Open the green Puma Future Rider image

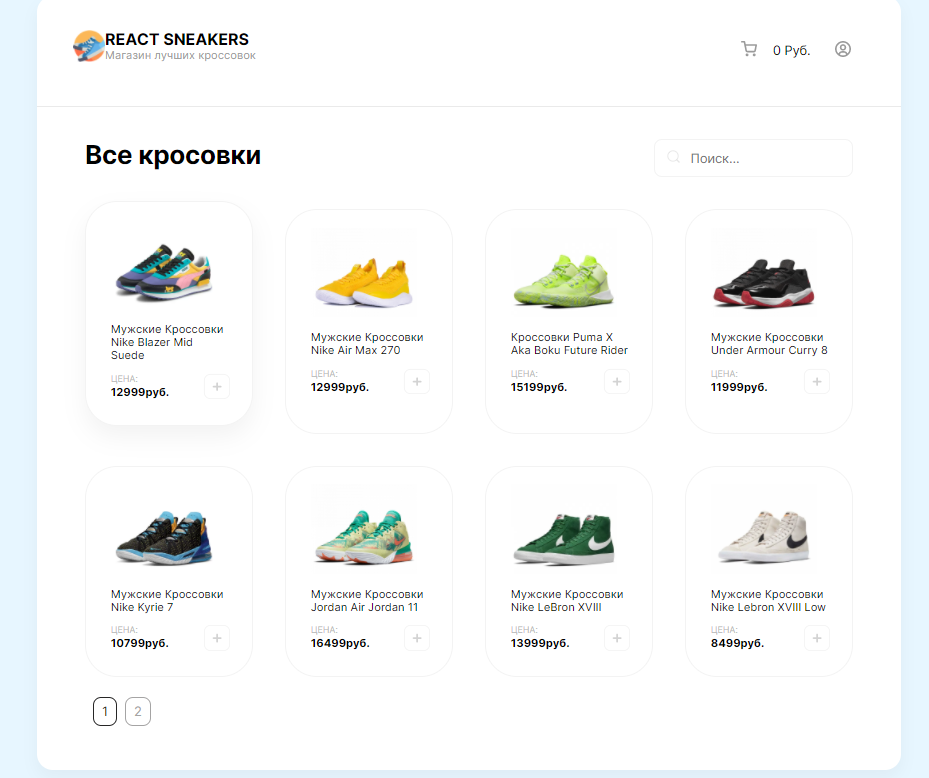[x=563, y=280]
